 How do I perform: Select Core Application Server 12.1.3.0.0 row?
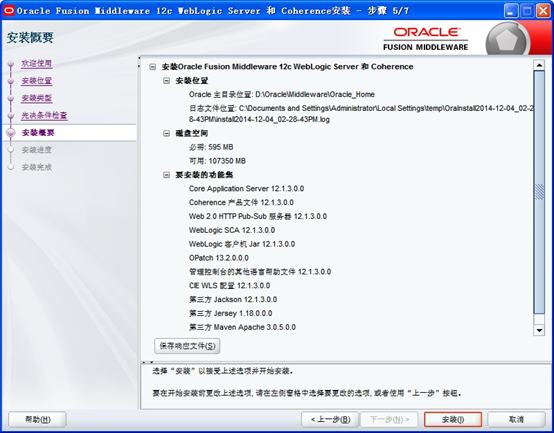(246, 189)
